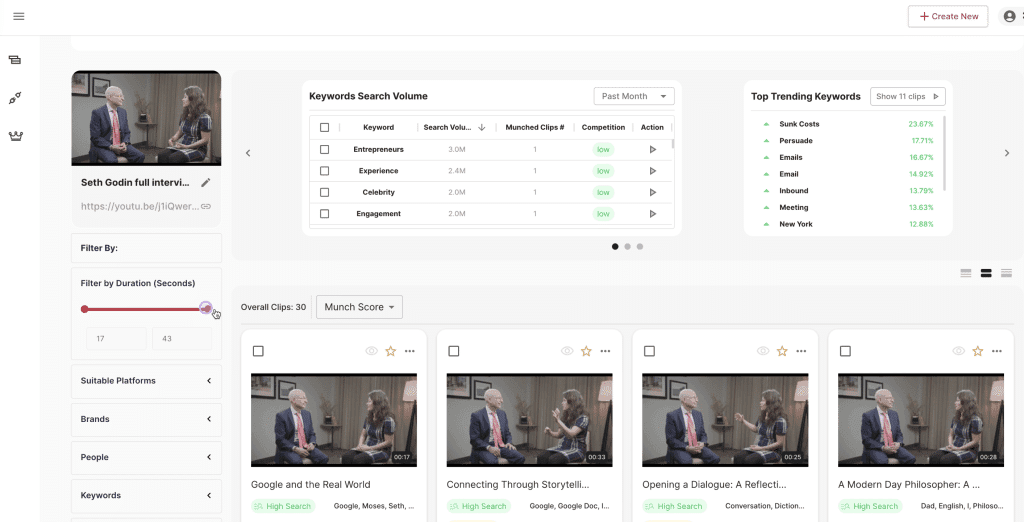
Task: Tick the select-all keywords header checkbox
Action: (x=325, y=127)
